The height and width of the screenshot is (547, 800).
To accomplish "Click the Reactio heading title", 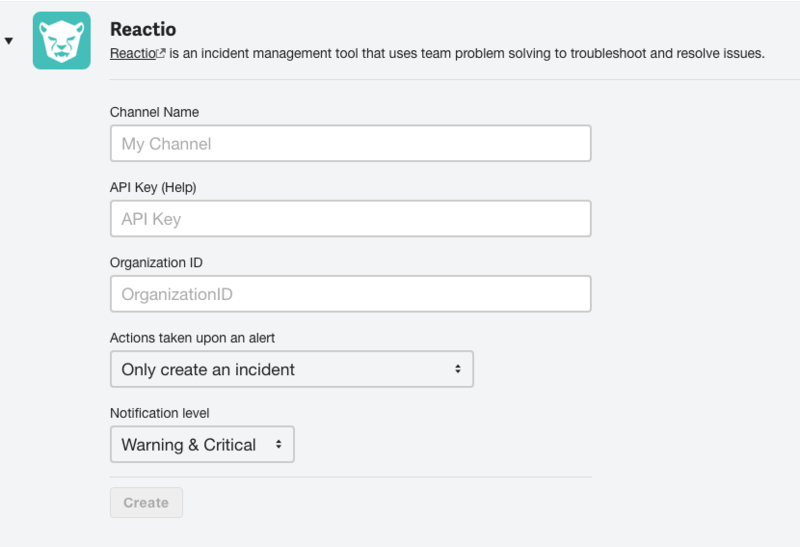I will pyautogui.click(x=143, y=30).
